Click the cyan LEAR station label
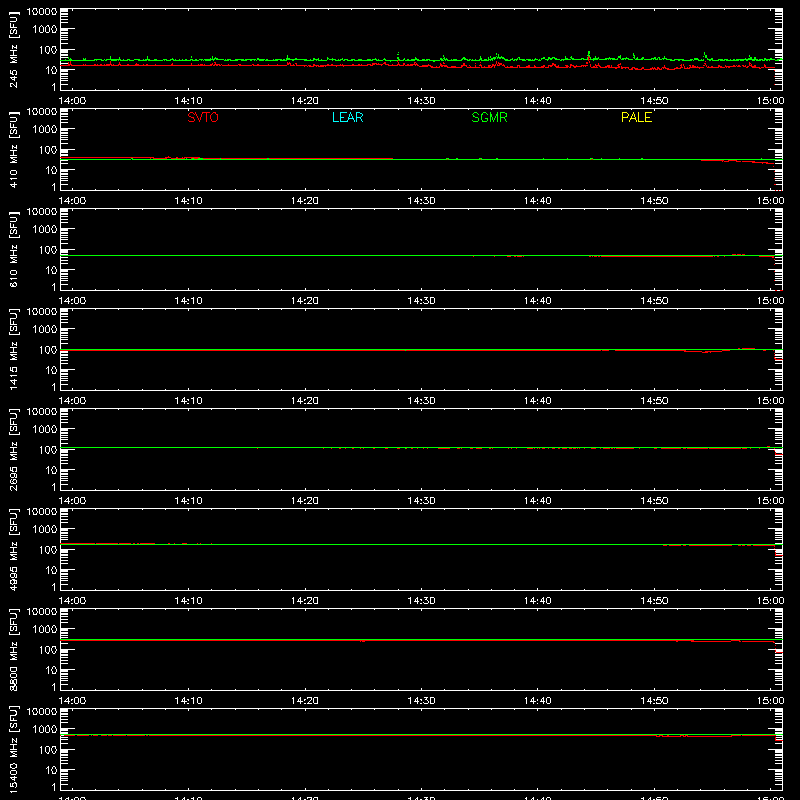Image resolution: width=800 pixels, height=800 pixels. click(x=347, y=117)
